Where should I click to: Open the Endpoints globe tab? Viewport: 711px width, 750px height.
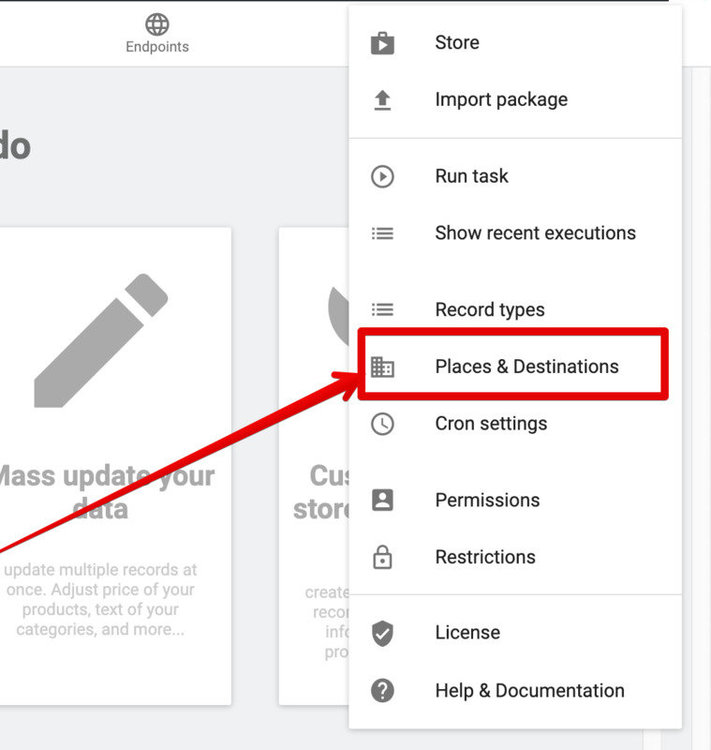[157, 33]
